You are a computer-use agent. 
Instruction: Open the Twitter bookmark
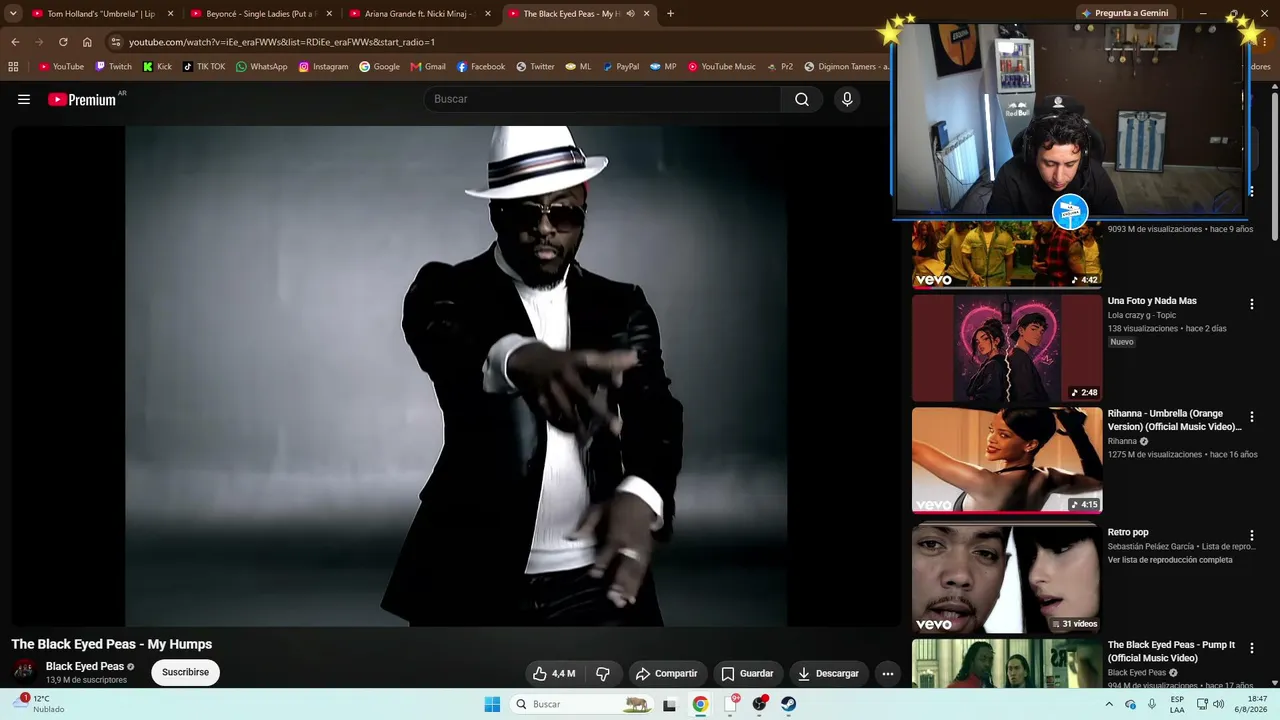[535, 67]
